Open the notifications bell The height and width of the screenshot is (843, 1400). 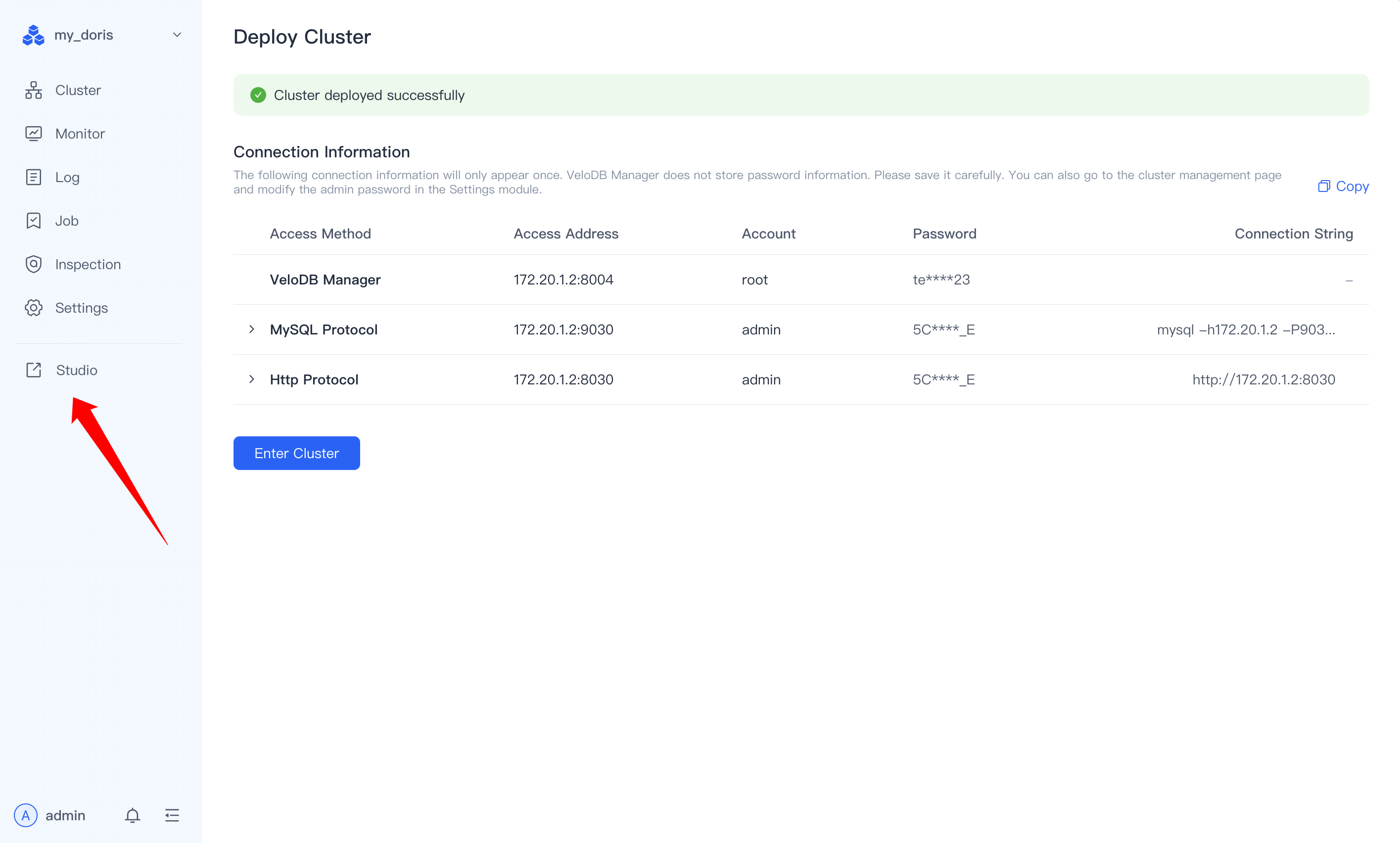click(x=133, y=815)
